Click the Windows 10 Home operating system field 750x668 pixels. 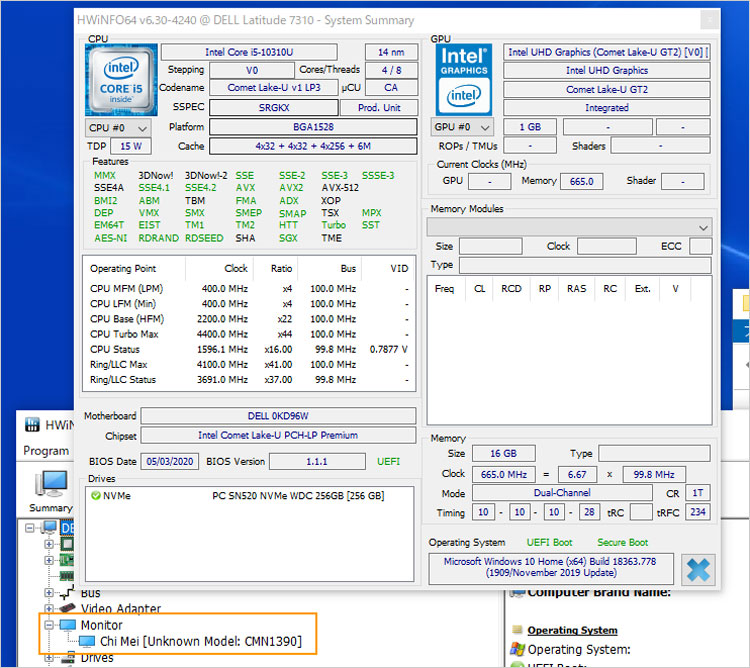click(x=551, y=568)
